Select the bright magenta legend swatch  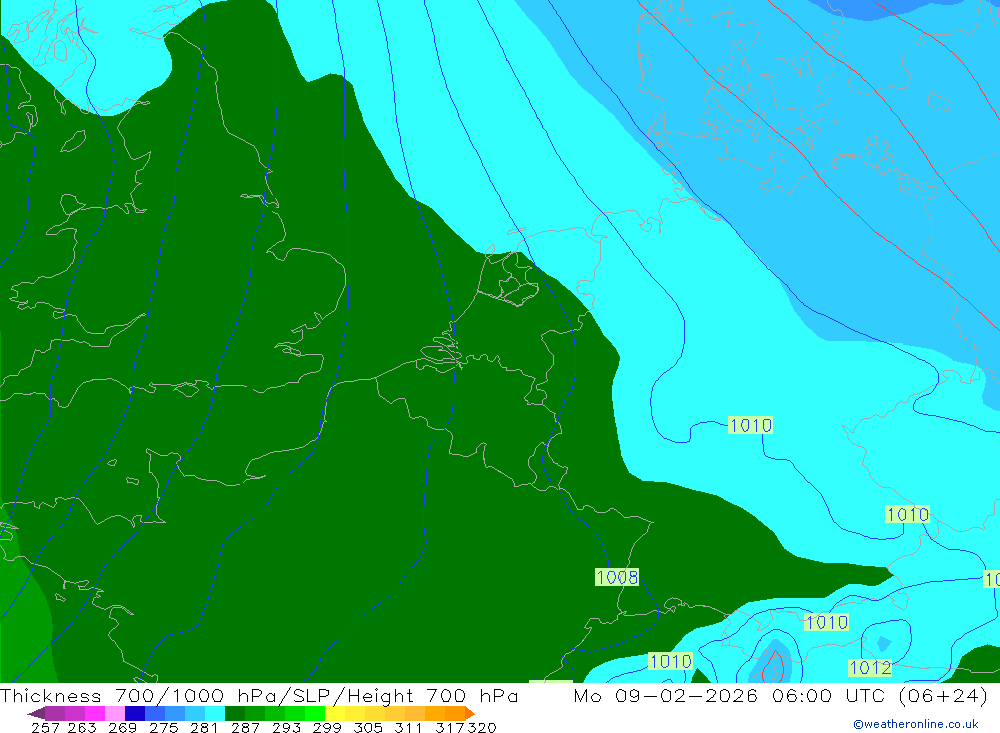click(x=94, y=713)
